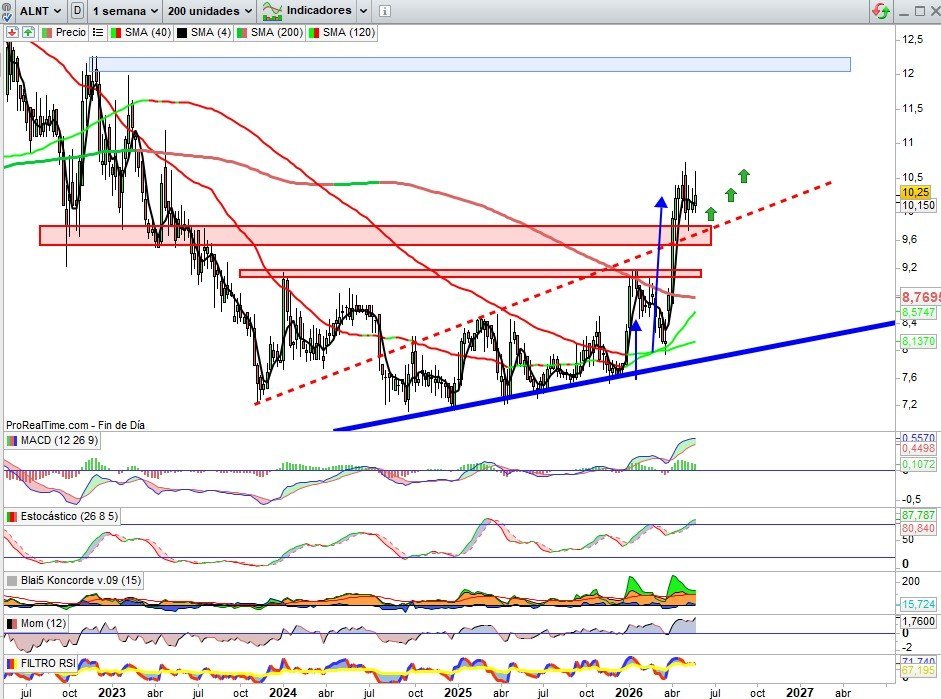Click the 80,840 stochastic value label

(x=918, y=528)
